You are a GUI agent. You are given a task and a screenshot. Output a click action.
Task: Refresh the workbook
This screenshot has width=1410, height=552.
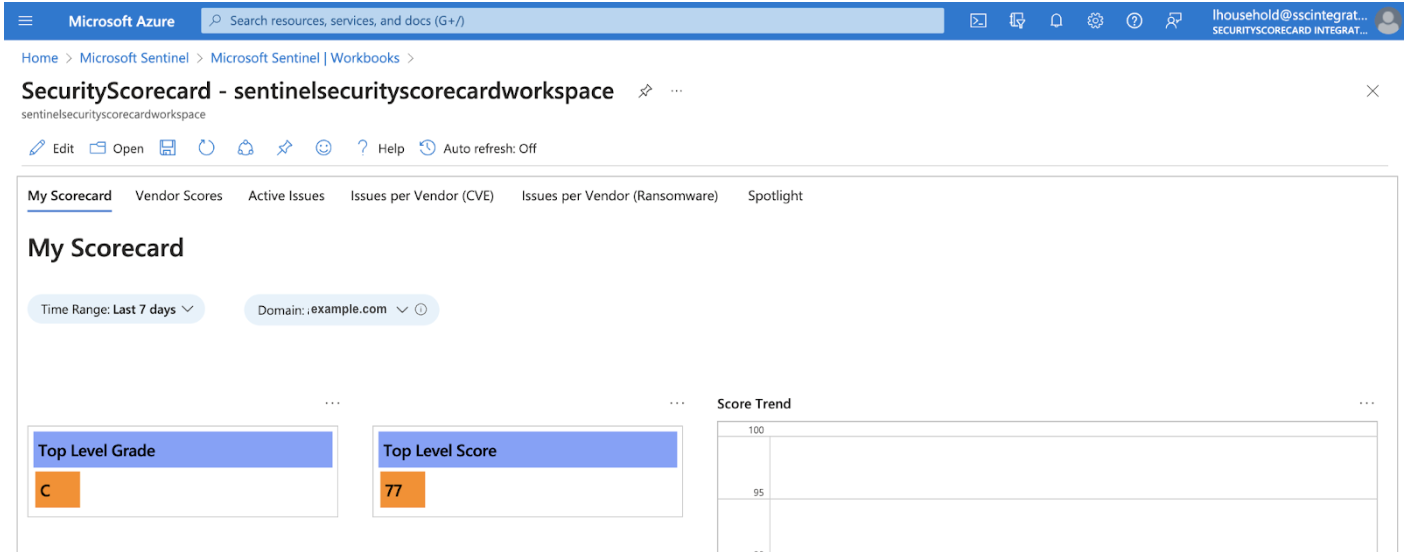pyautogui.click(x=206, y=148)
